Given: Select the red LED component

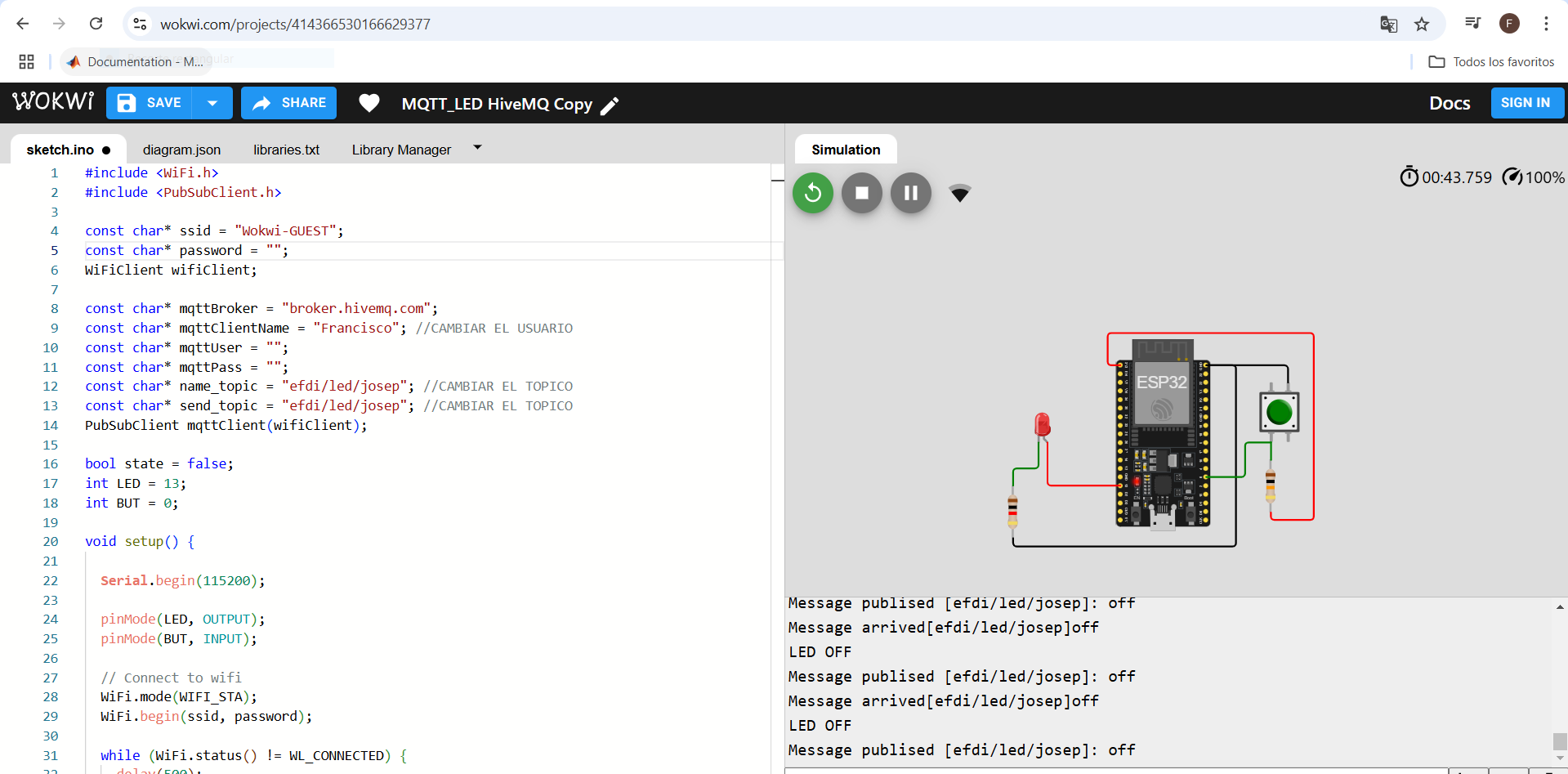Looking at the screenshot, I should click(x=1042, y=425).
